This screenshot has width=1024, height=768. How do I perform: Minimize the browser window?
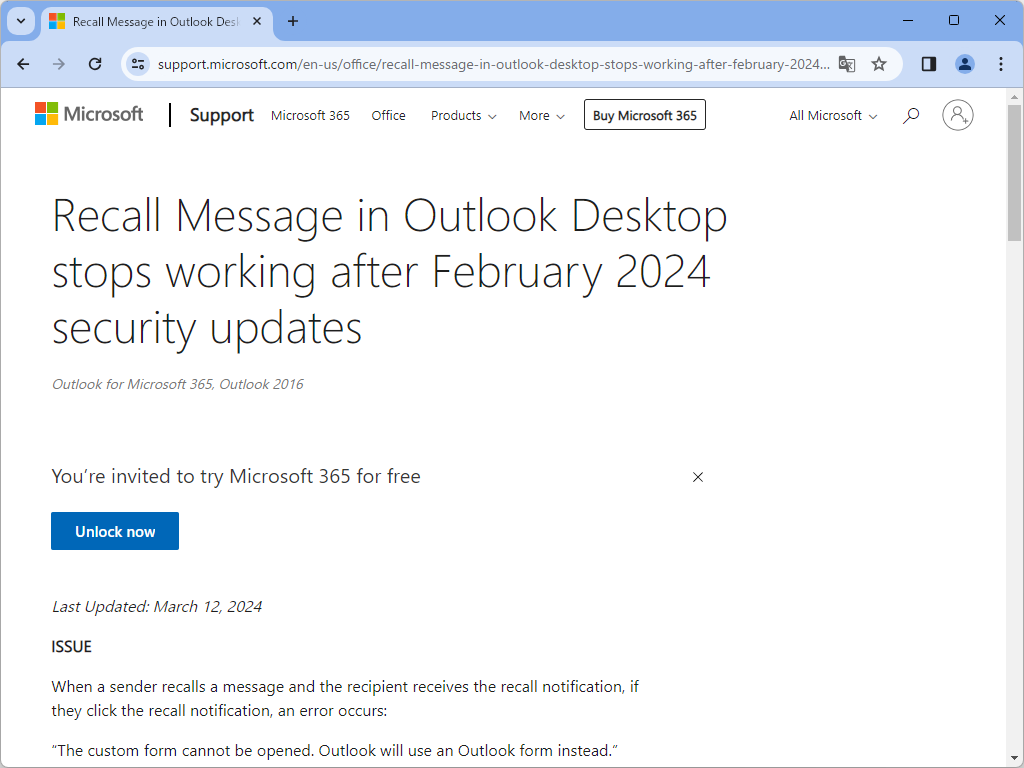(x=908, y=20)
